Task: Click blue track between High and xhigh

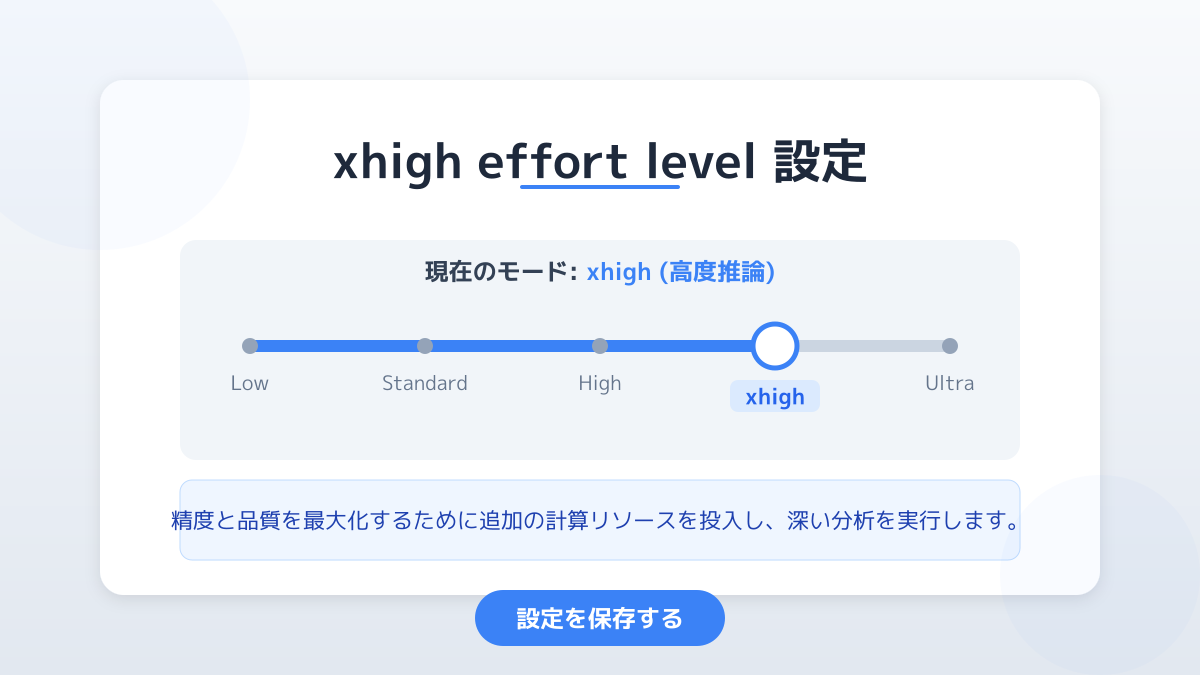Action: (x=678, y=346)
